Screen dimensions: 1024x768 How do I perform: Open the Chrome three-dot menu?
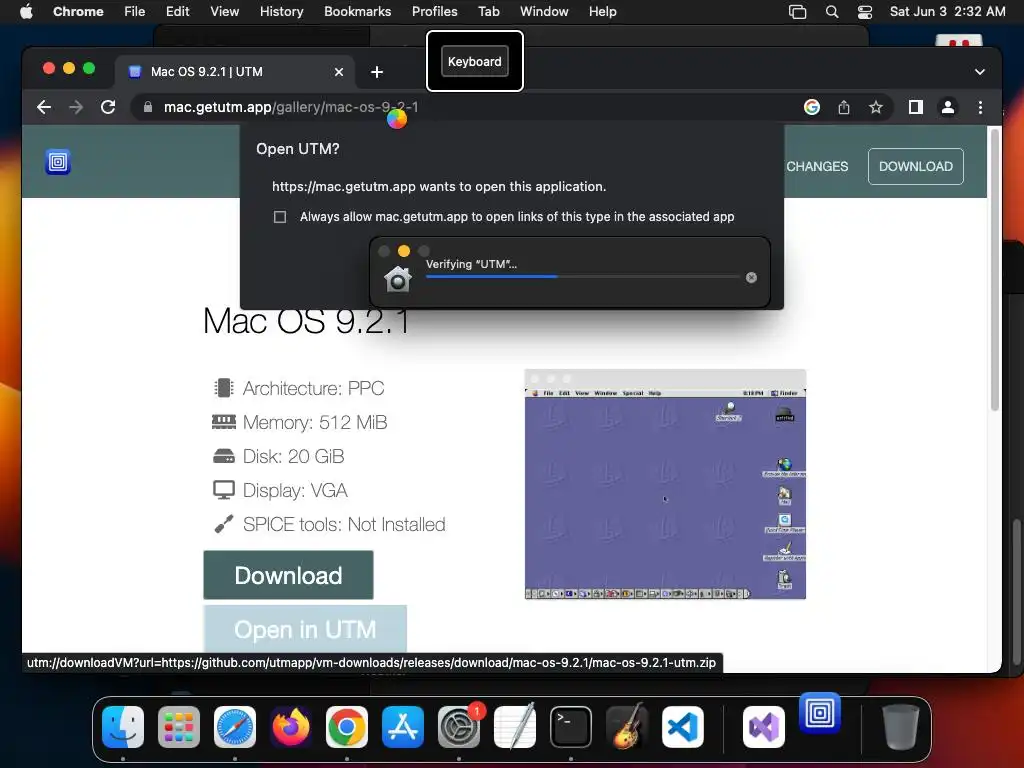(x=980, y=107)
